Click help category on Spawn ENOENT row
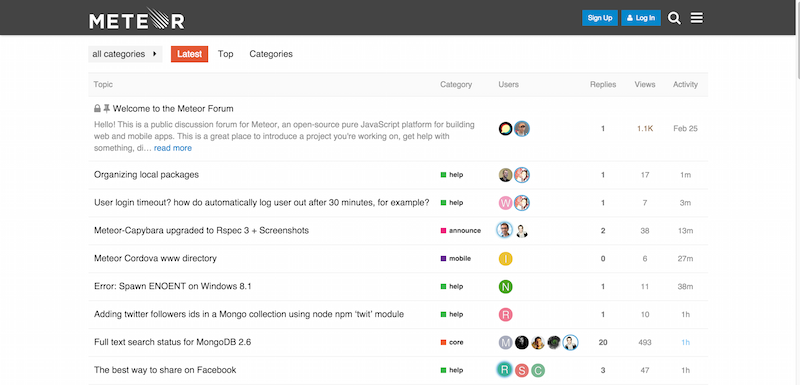The width and height of the screenshot is (800, 385). (452, 287)
